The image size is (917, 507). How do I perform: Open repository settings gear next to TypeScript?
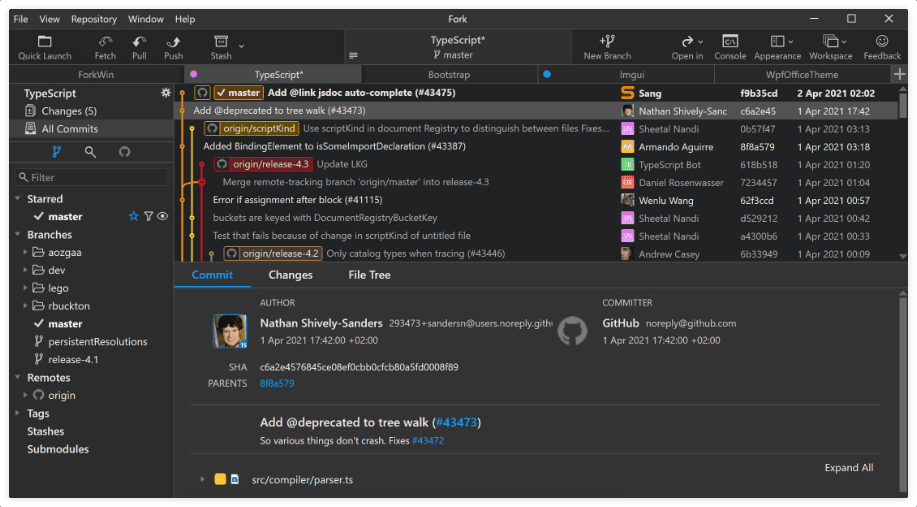click(166, 93)
